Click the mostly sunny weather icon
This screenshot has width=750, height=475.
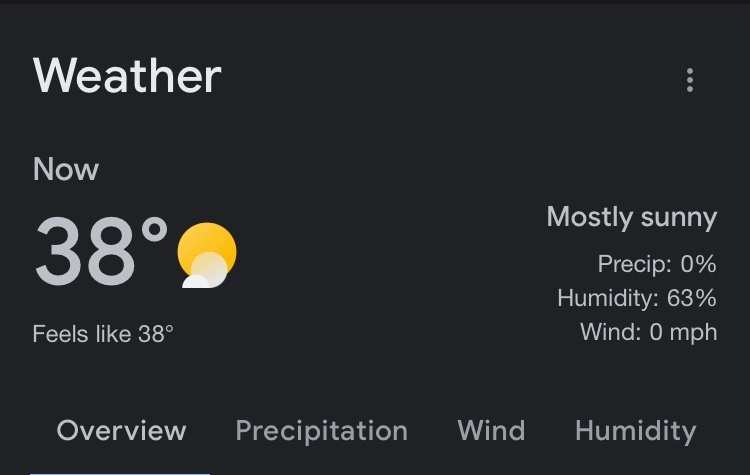click(207, 255)
